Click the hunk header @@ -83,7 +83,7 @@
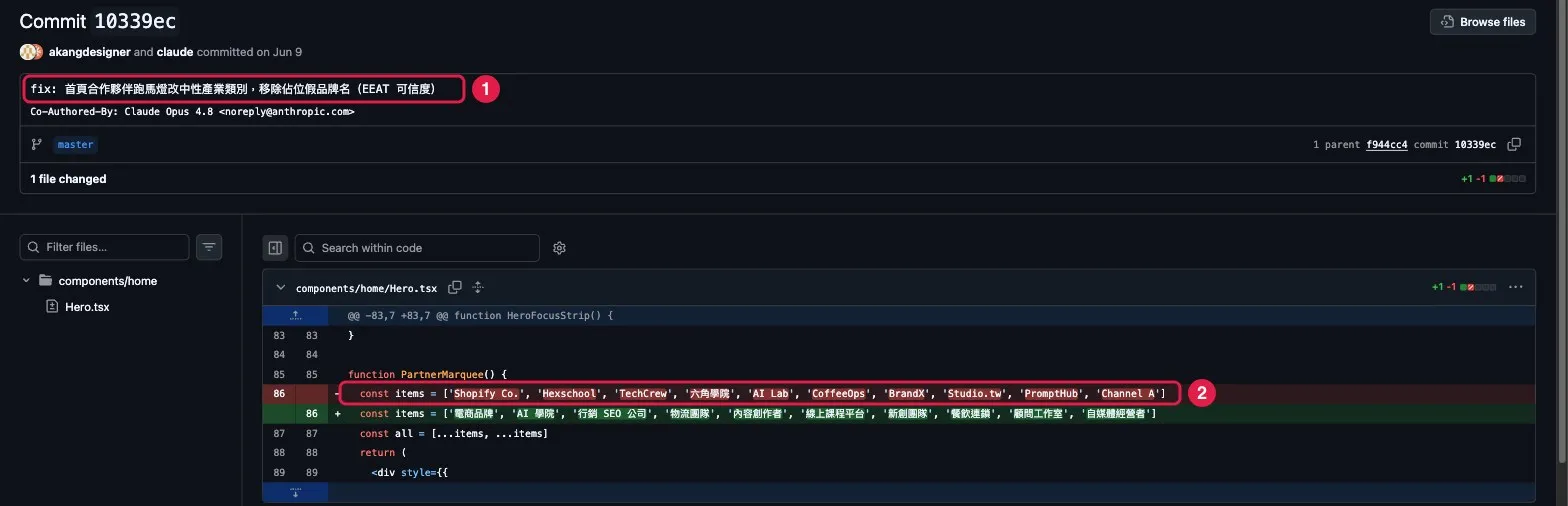1568x506 pixels. coord(480,315)
